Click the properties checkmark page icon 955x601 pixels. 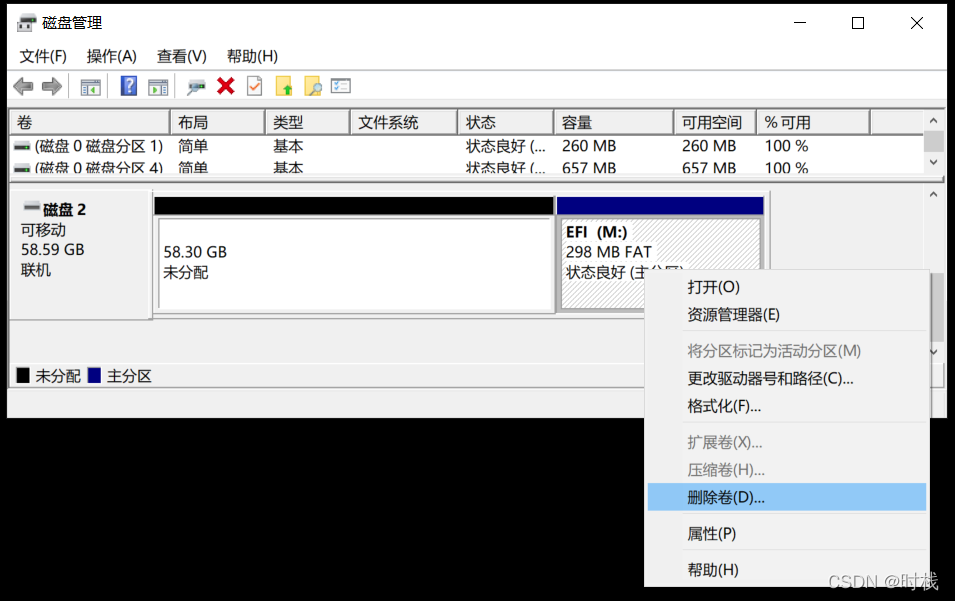pyautogui.click(x=255, y=86)
